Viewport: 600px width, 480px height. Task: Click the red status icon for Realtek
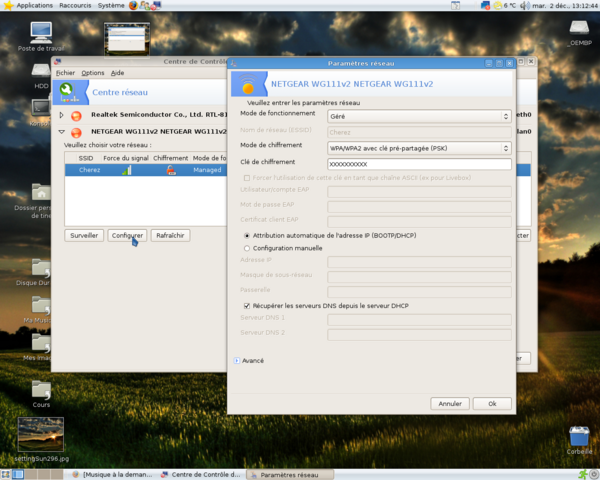coord(76,116)
